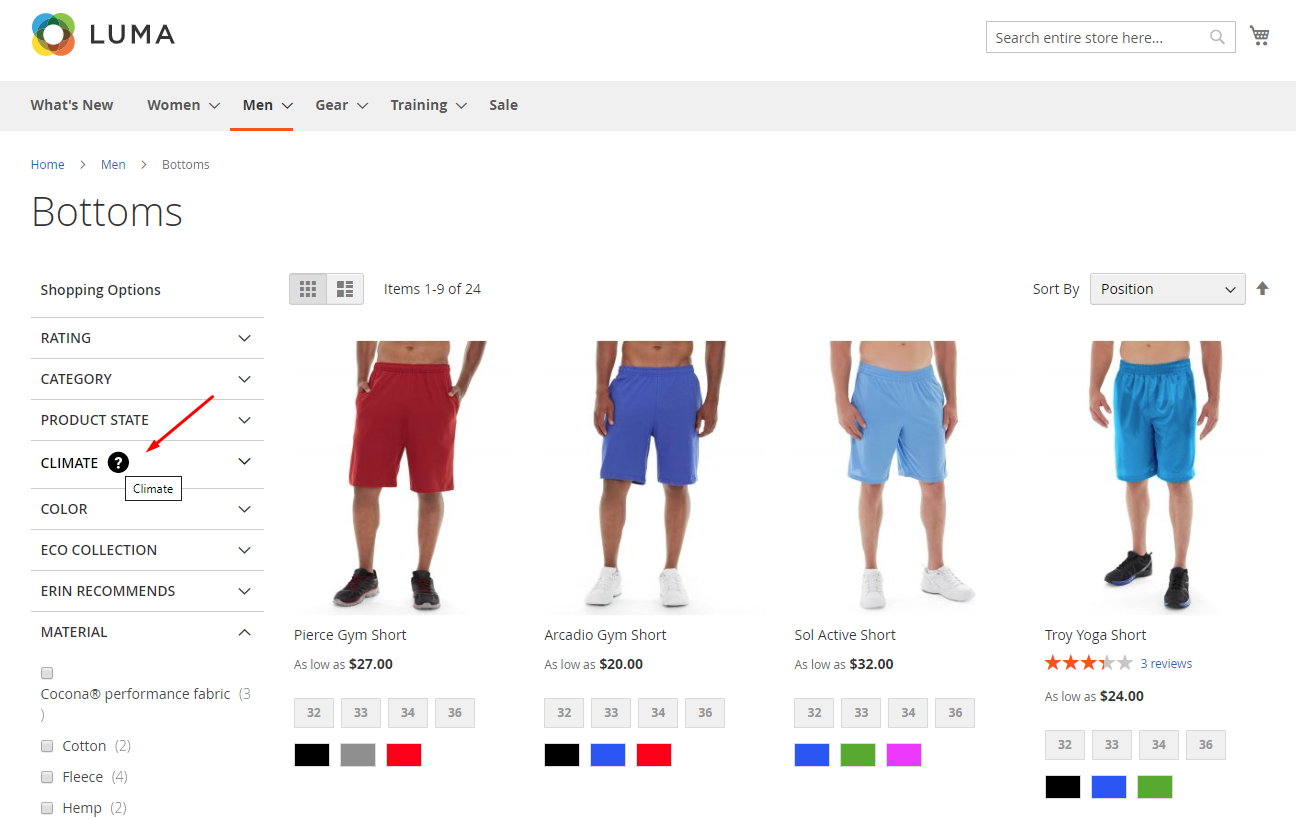
Task: Toggle the sort direction arrow
Action: 1262,289
